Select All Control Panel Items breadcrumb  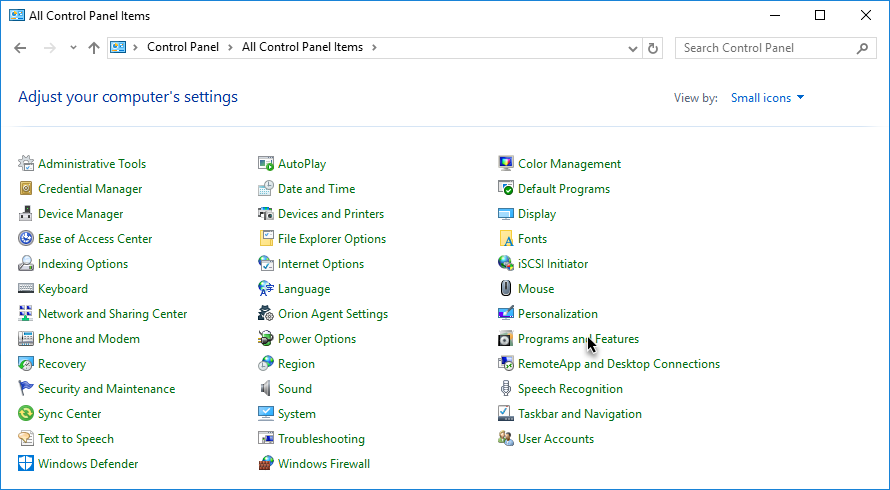coord(303,47)
